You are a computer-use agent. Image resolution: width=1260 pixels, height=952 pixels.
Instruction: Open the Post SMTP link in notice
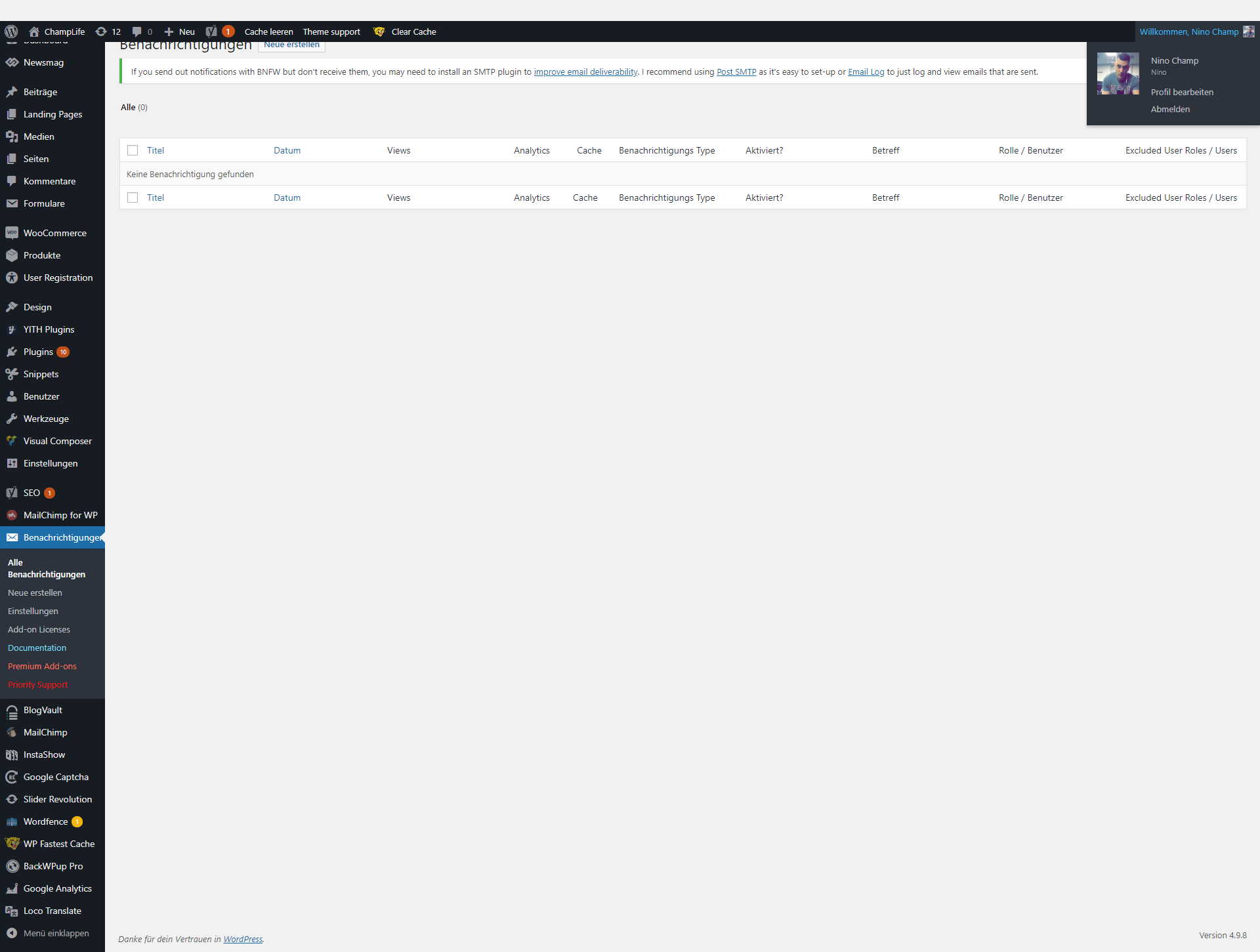tap(736, 72)
